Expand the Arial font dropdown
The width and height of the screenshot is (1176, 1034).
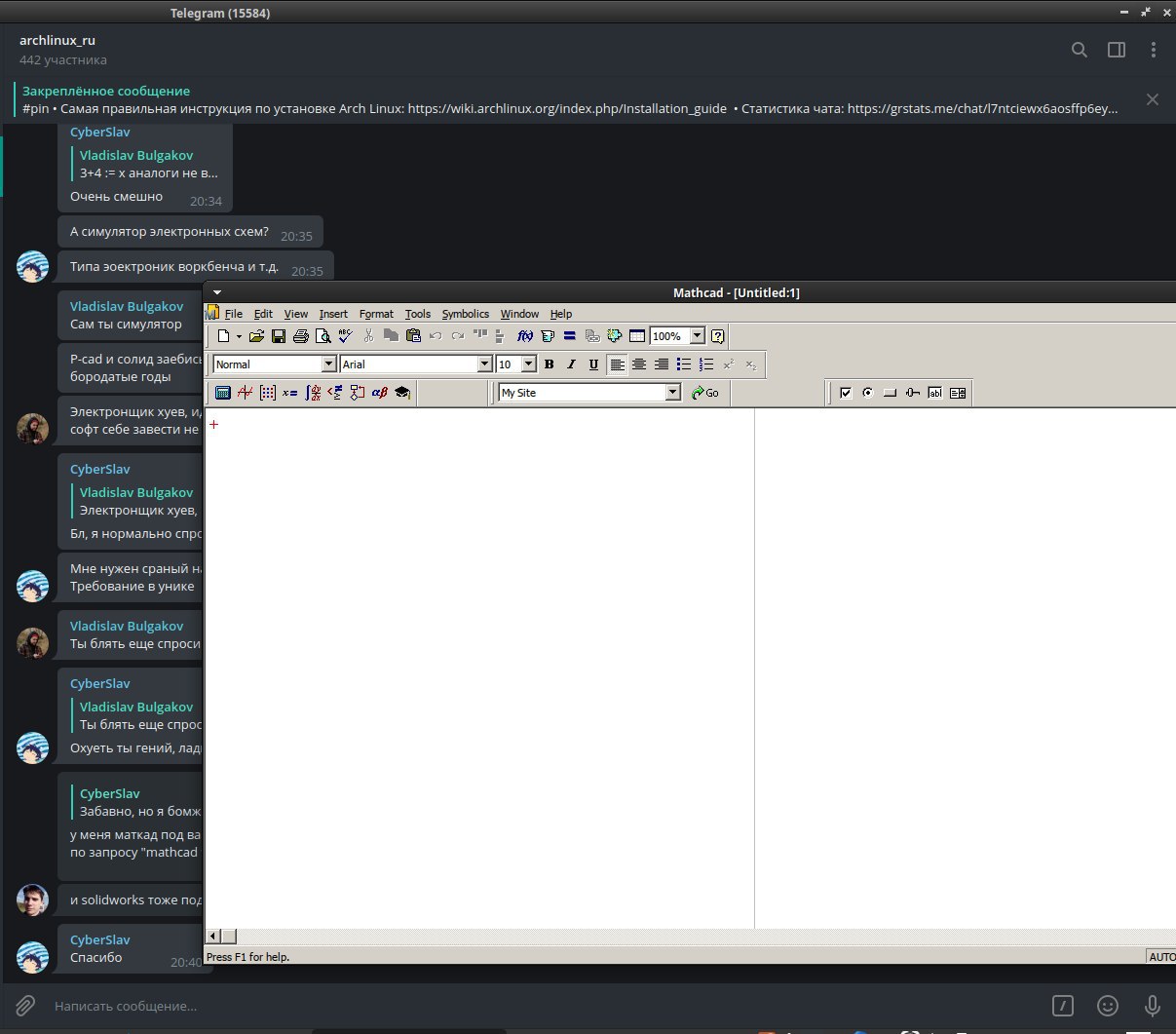point(484,364)
